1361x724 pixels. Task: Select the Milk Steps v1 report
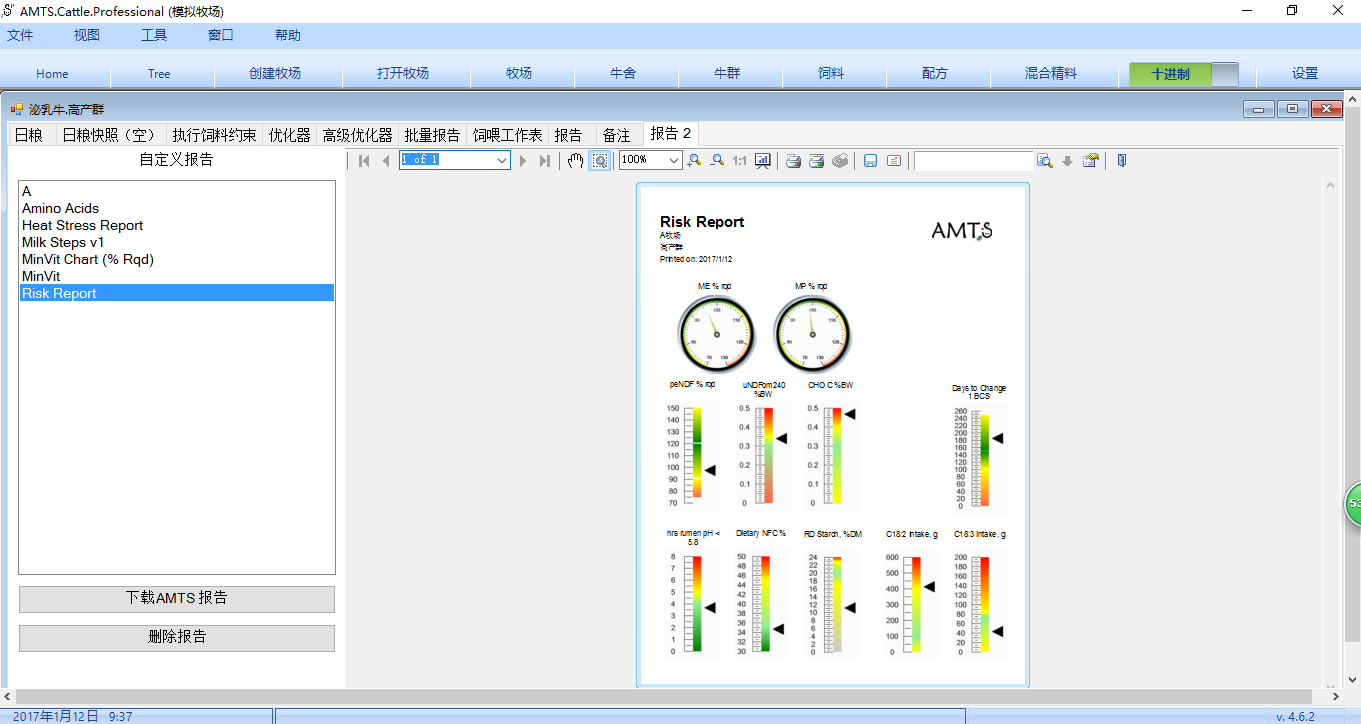pyautogui.click(x=177, y=242)
